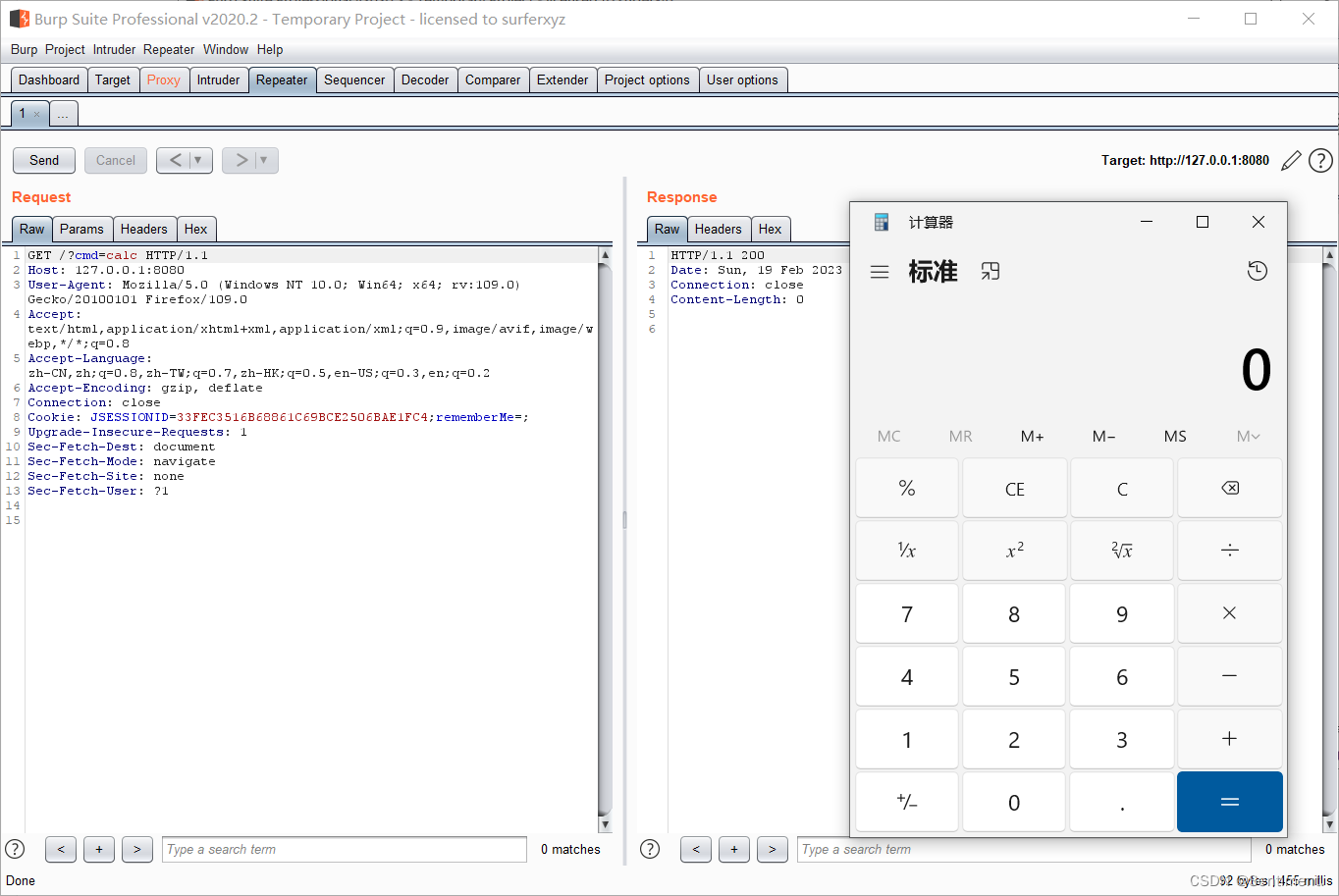Click Response search plus options button
1339x896 pixels.
click(734, 849)
